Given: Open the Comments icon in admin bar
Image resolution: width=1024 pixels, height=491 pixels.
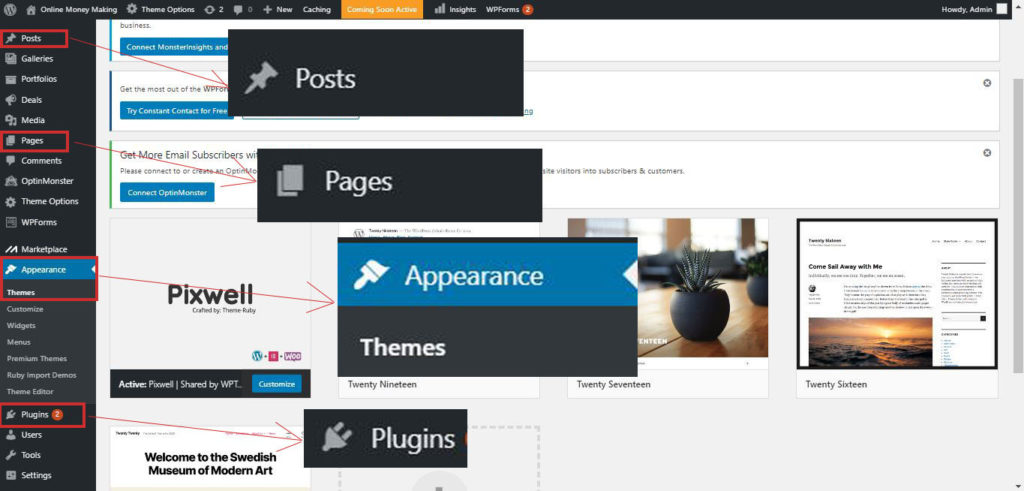Looking at the screenshot, I should pyautogui.click(x=240, y=9).
